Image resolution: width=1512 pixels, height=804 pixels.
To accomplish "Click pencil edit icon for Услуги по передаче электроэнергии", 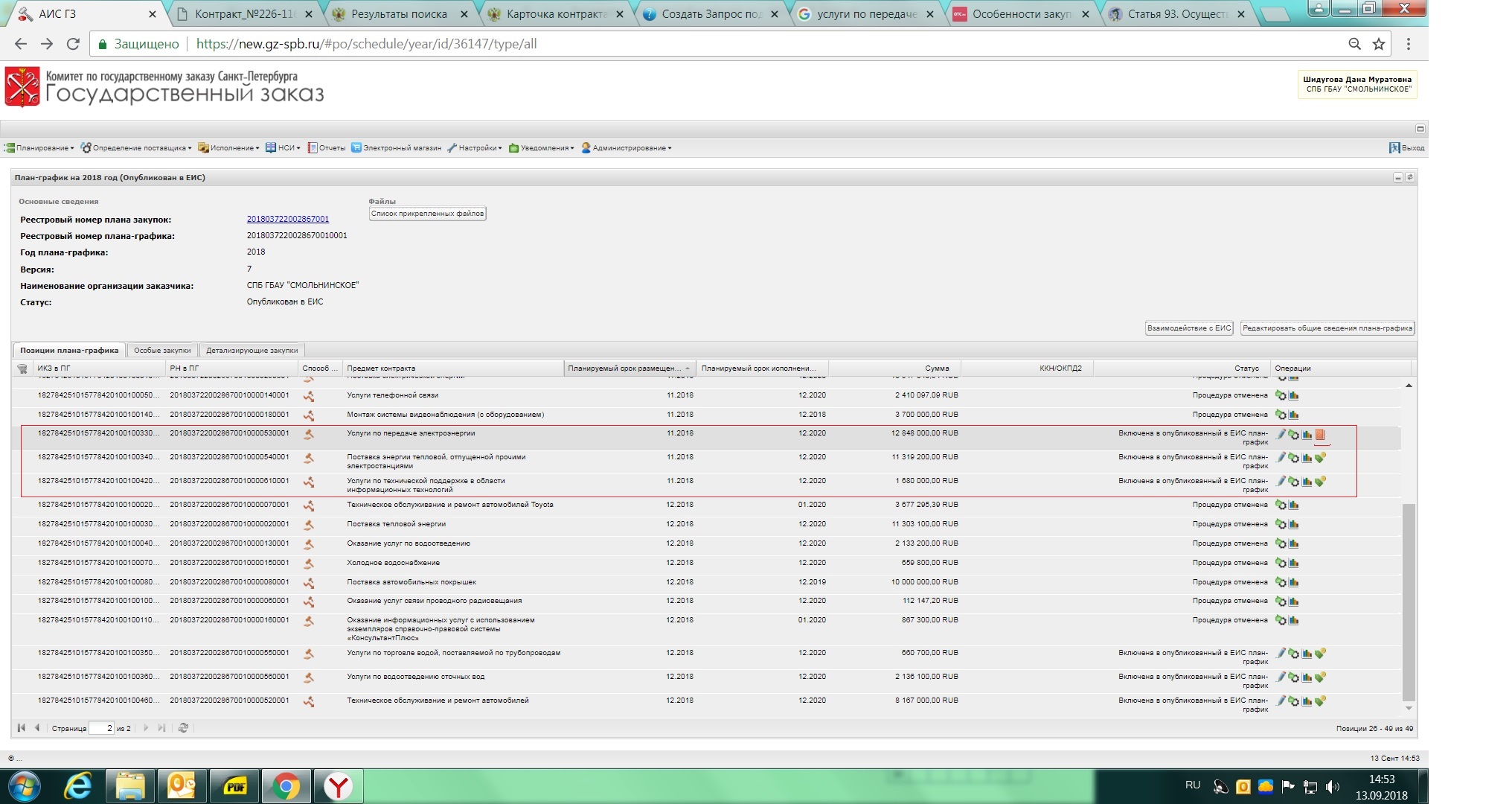I will coord(1281,434).
